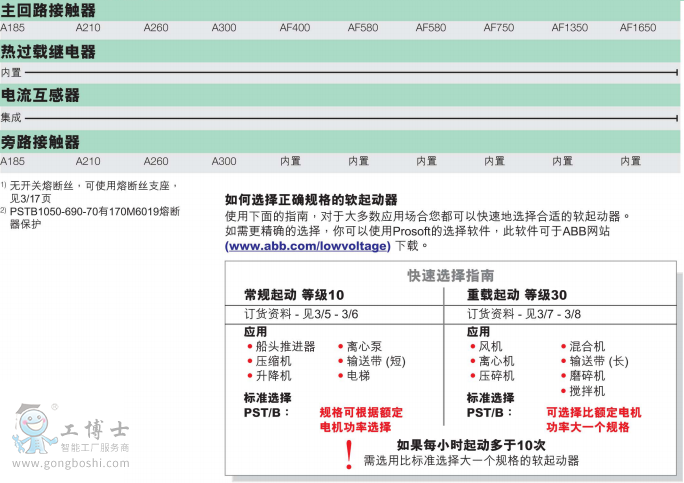684x483 pixels.
Task: Select the 主回路接触器 section header
Action: coord(54,10)
